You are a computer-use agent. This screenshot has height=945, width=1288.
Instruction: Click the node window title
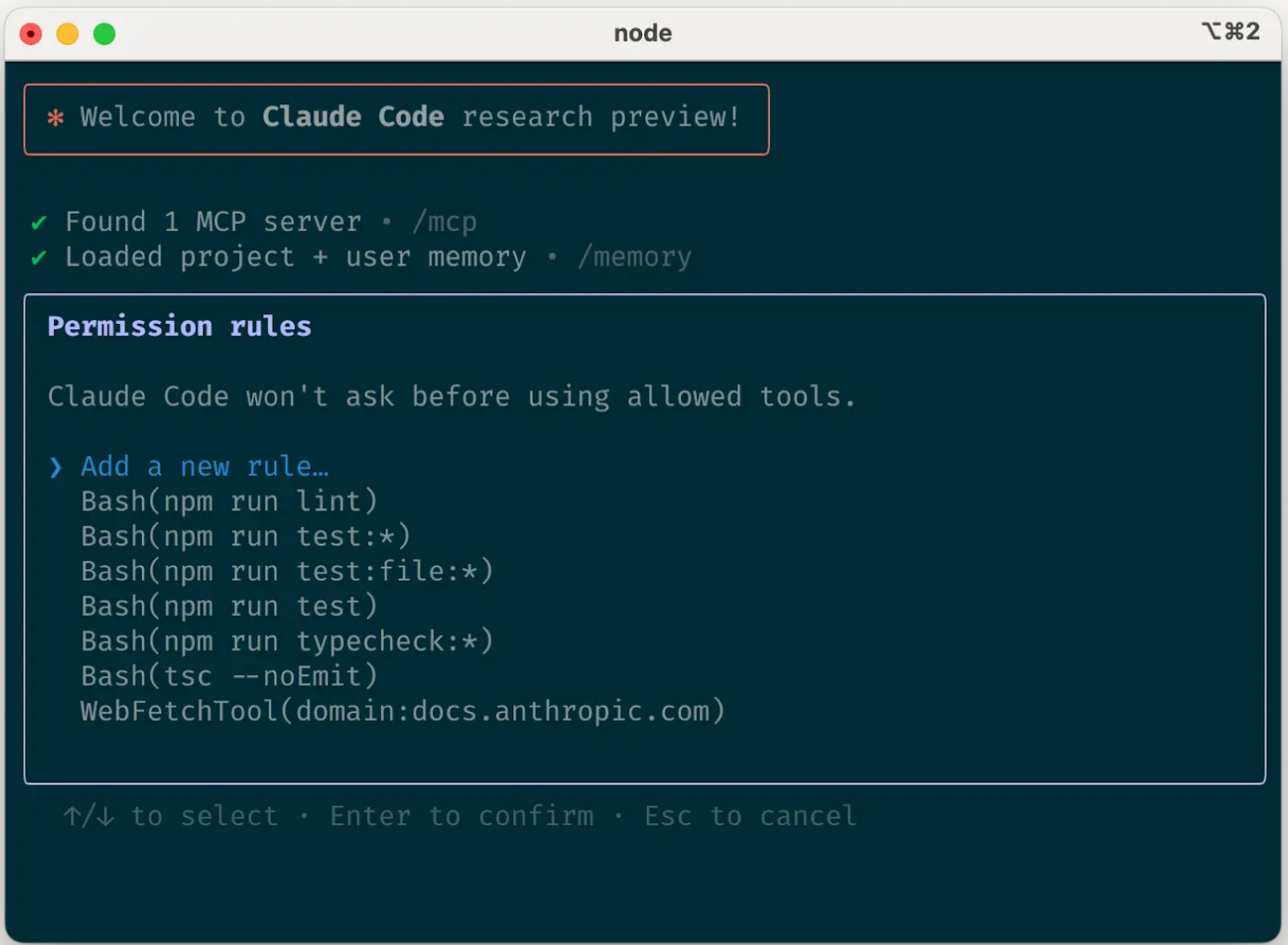pyautogui.click(x=642, y=34)
